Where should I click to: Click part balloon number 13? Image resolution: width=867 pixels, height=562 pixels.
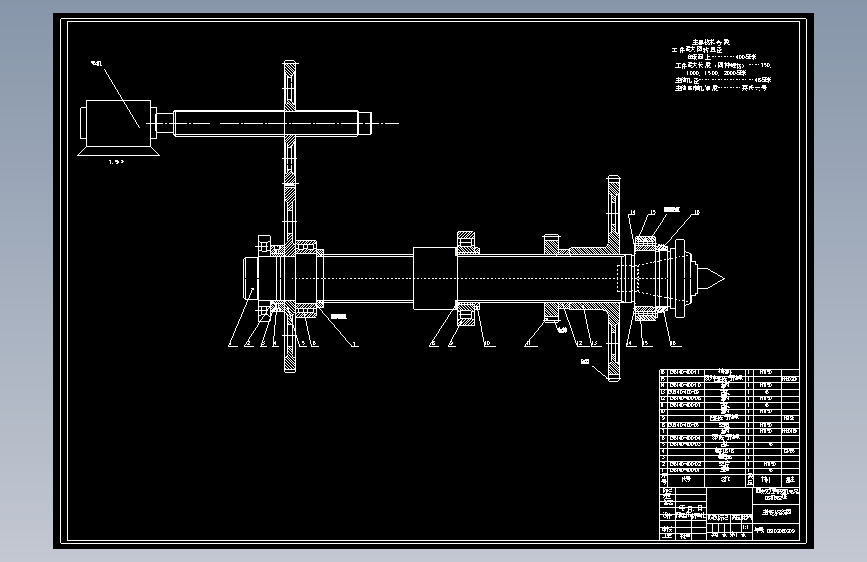[x=596, y=344]
